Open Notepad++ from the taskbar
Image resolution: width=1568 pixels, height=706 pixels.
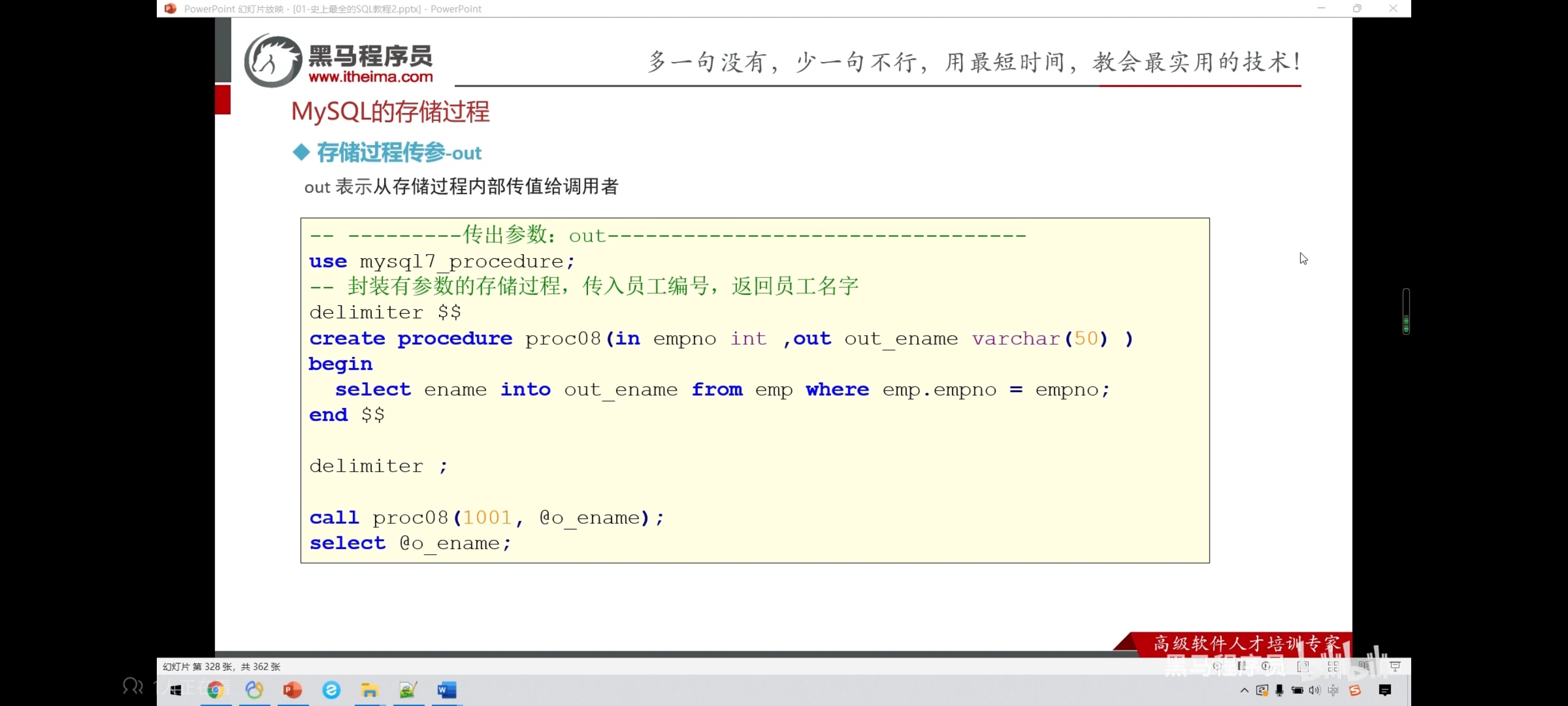click(x=408, y=690)
